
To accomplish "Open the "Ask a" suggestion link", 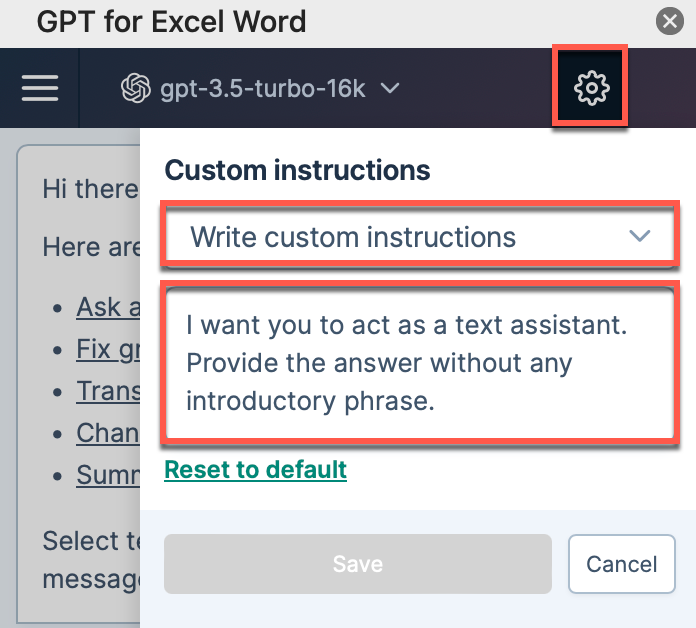I will (x=108, y=307).
